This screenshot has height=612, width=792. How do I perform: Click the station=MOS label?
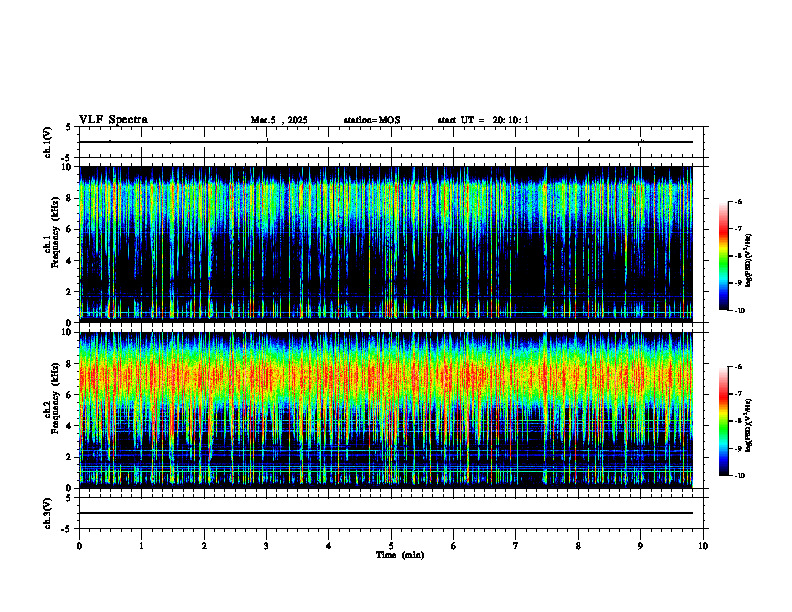point(372,120)
